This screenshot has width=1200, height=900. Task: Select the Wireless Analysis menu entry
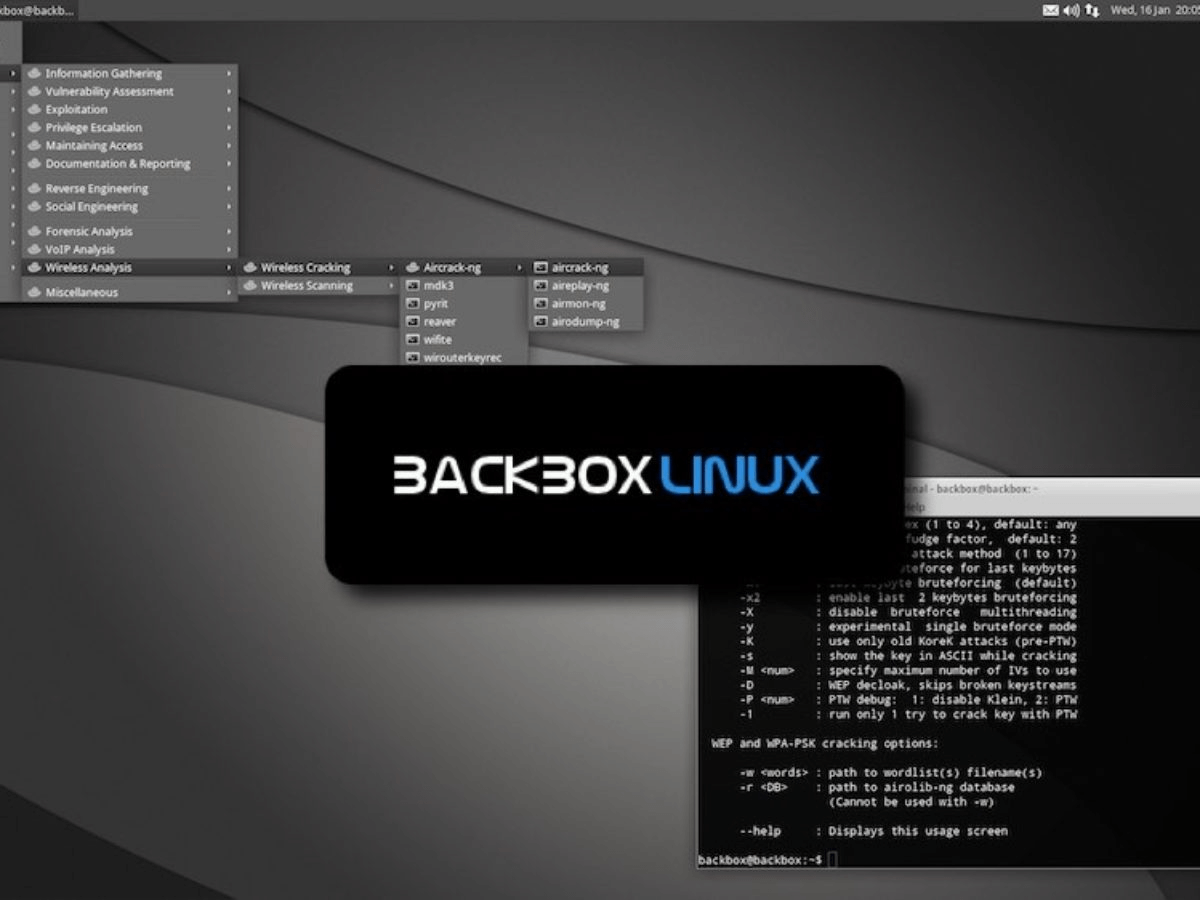click(130, 267)
